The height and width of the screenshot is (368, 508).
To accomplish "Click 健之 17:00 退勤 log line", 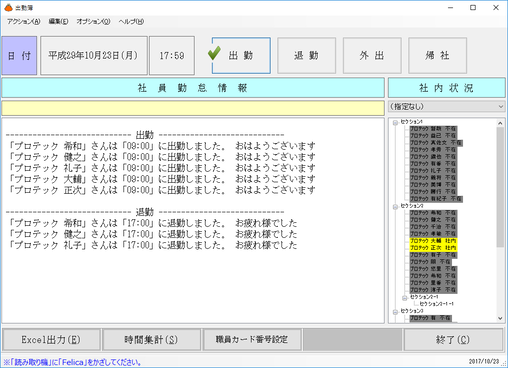I will point(152,234).
